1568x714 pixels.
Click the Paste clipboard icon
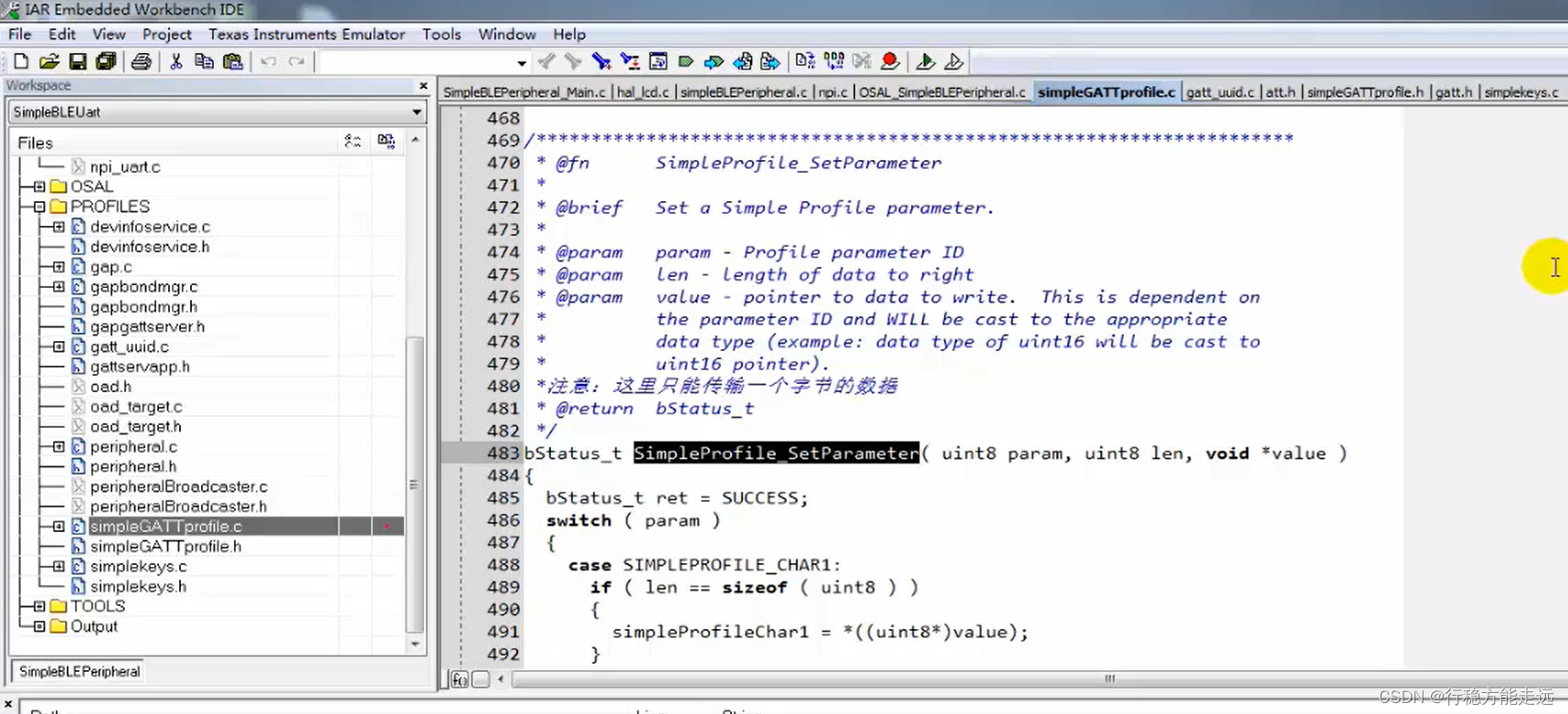tap(234, 61)
